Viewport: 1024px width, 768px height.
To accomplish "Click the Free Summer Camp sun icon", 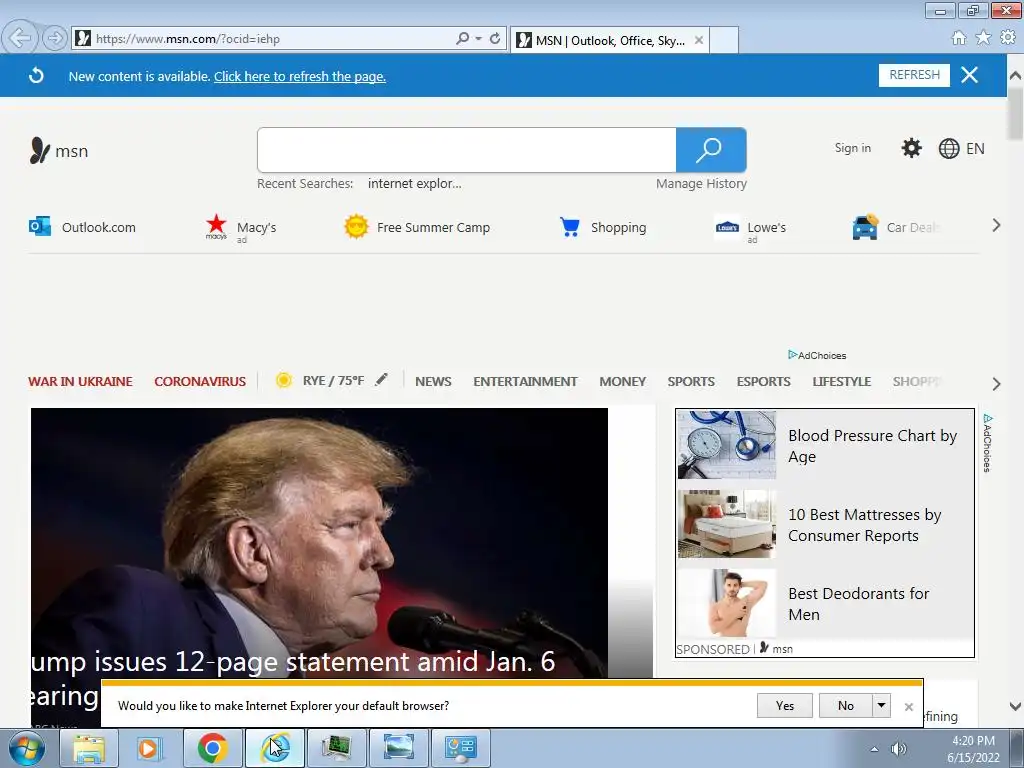I will (x=357, y=227).
